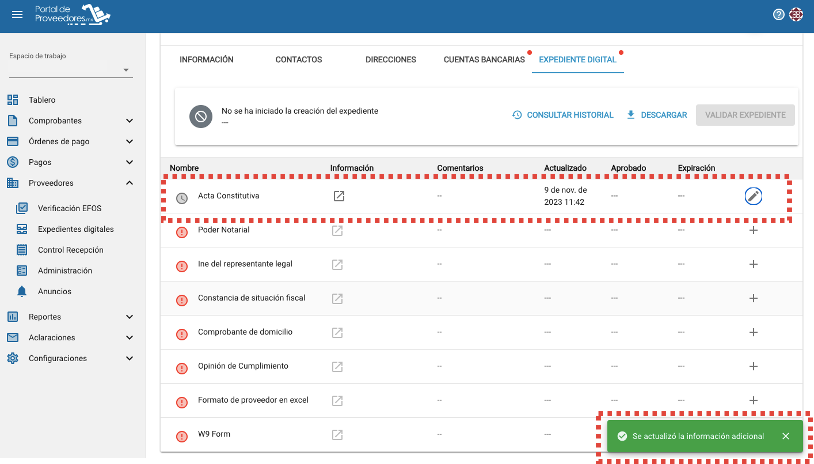Click the Proveedores building icon

[12, 183]
